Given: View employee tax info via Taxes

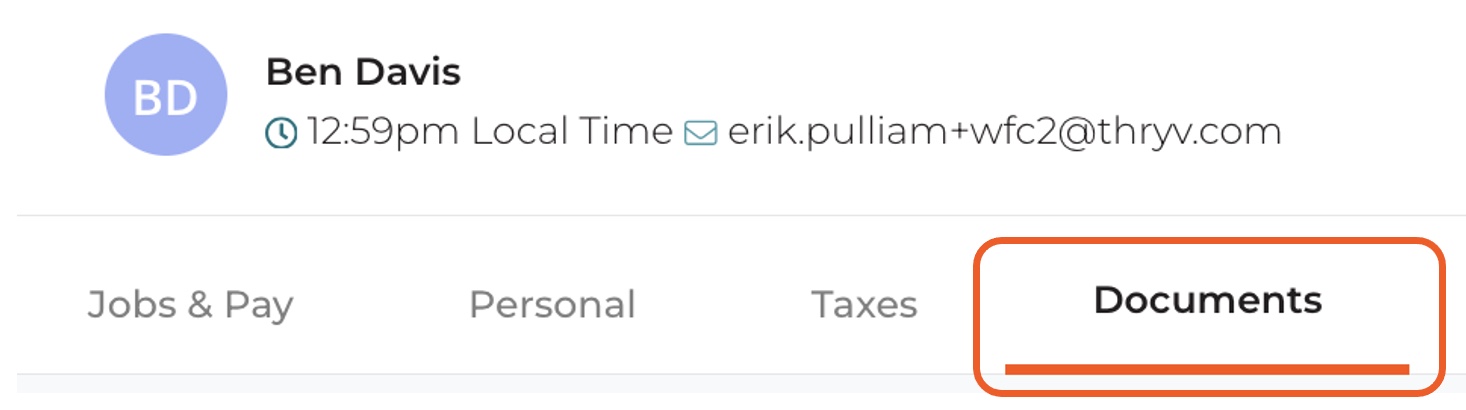Looking at the screenshot, I should tap(864, 304).
